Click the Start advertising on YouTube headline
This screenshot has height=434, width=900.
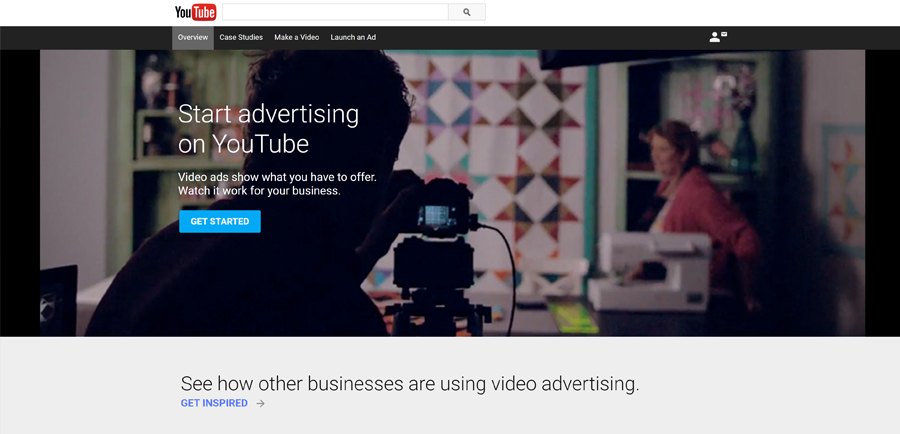268,129
